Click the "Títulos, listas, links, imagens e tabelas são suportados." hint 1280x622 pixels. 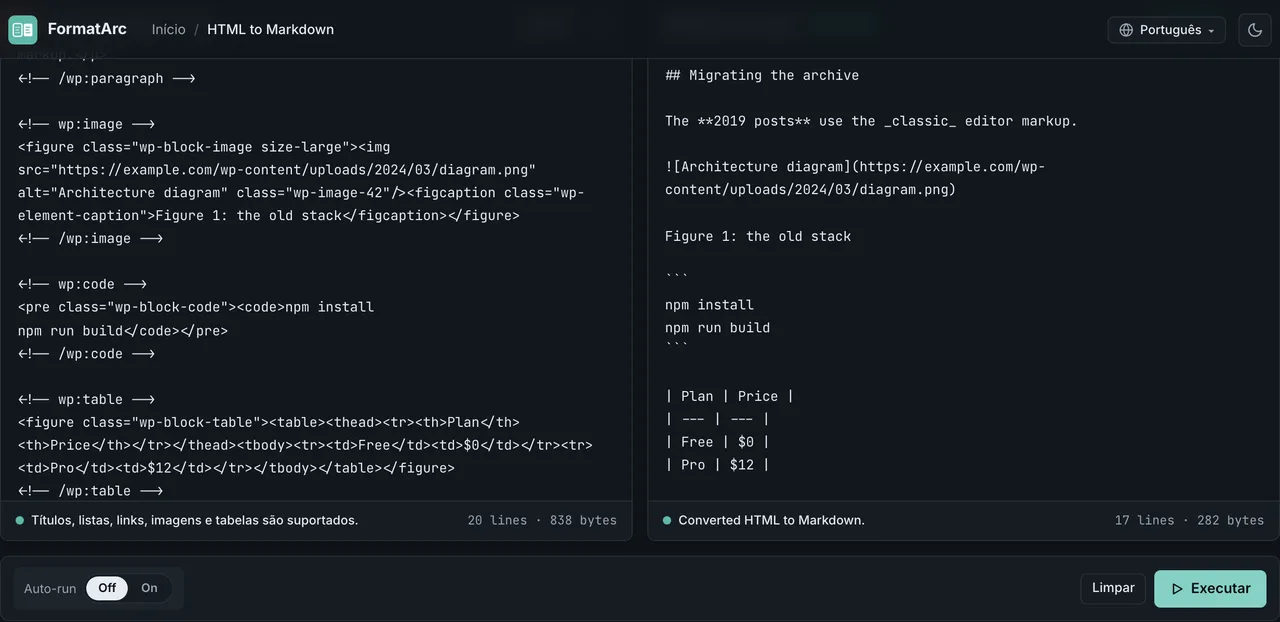194,520
